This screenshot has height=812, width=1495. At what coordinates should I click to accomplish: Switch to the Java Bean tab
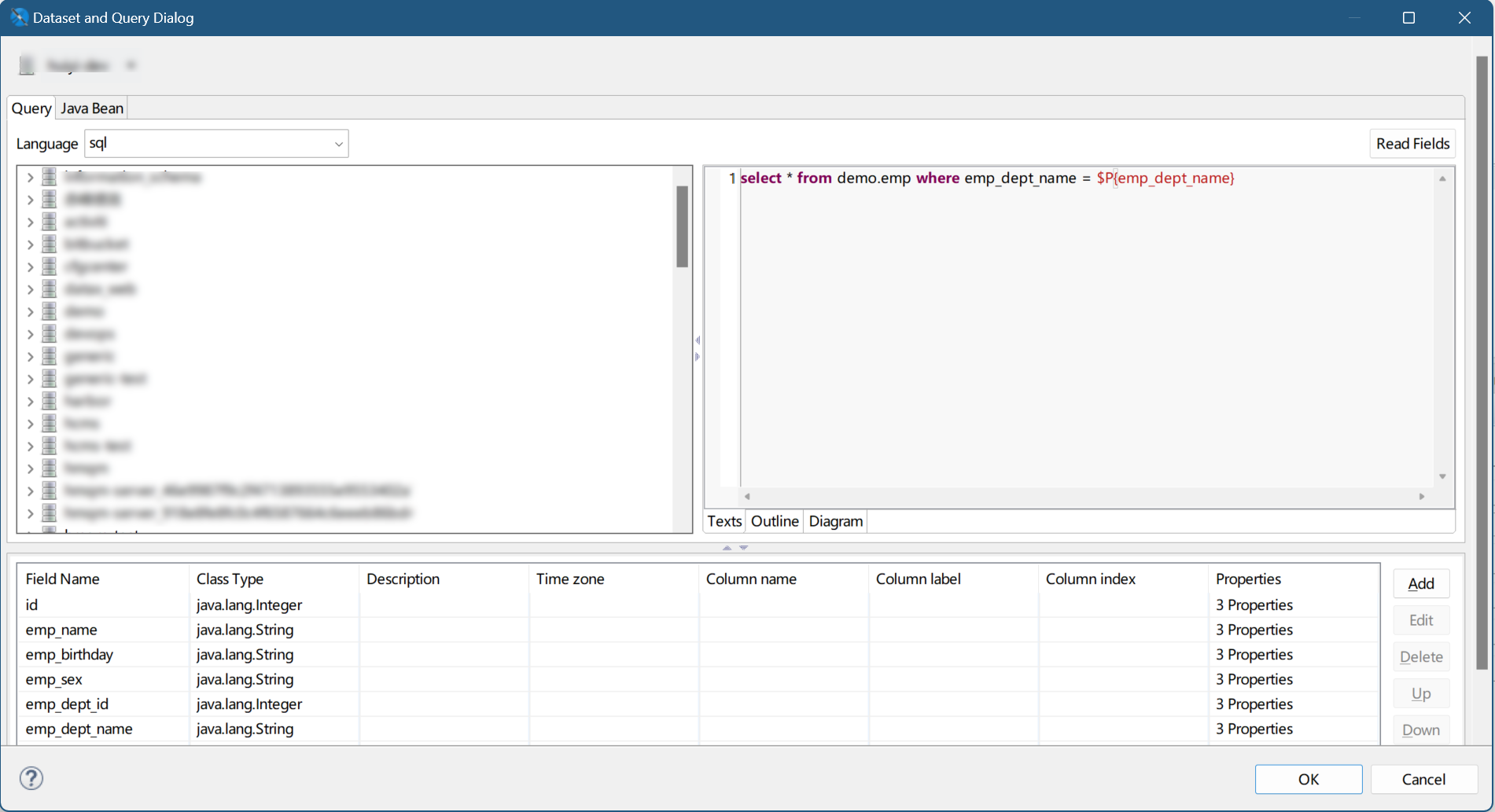tap(91, 107)
